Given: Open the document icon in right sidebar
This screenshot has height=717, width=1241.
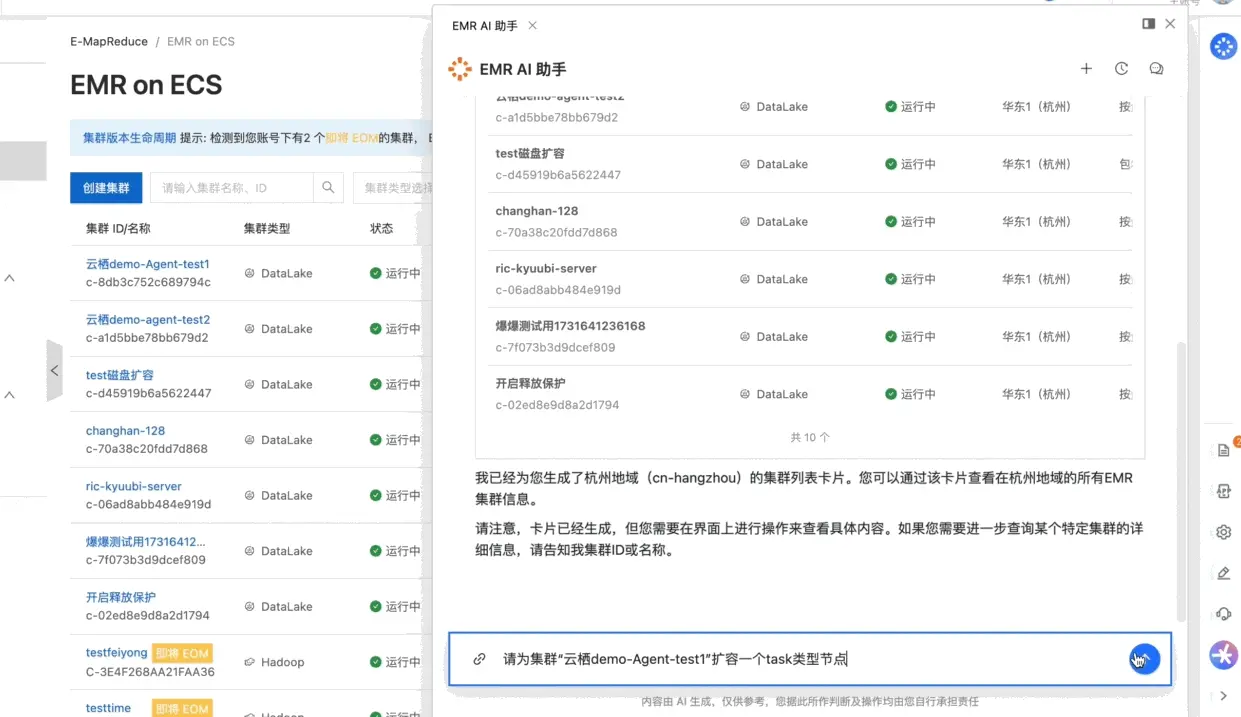Looking at the screenshot, I should 1223,450.
